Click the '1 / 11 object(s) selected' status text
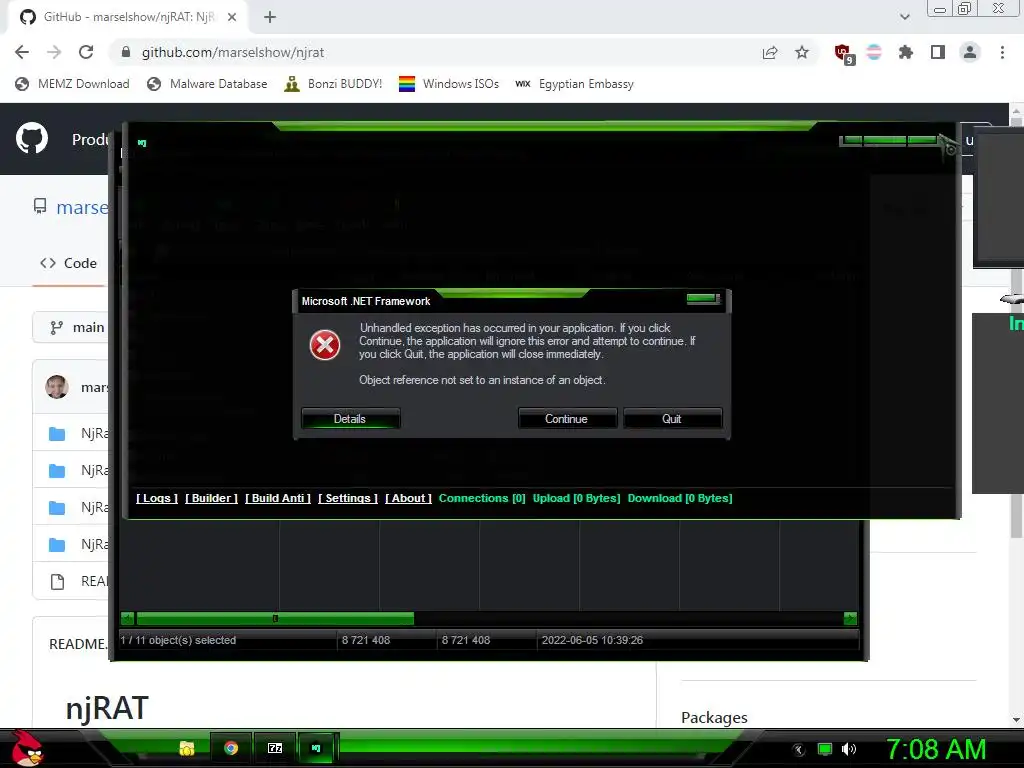This screenshot has width=1024, height=768. [178, 640]
